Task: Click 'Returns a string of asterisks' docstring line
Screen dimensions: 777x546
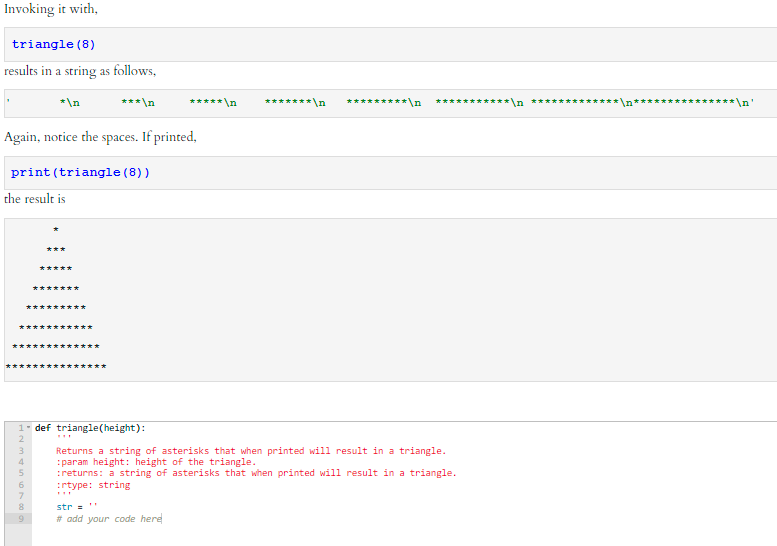Action: pyautogui.click(x=251, y=451)
